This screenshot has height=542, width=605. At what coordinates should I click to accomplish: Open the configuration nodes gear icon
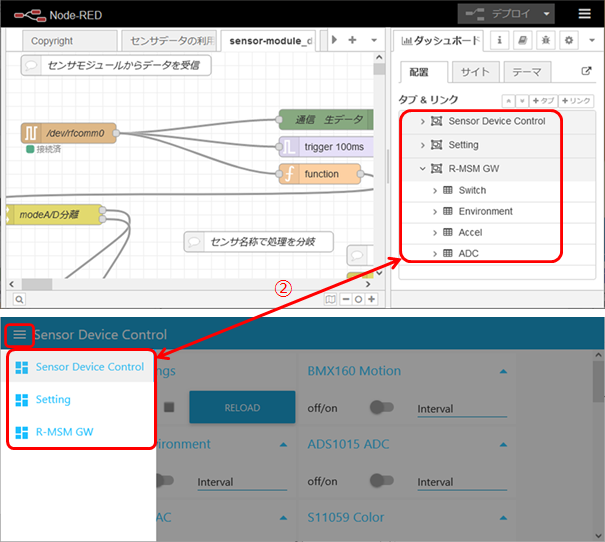(x=567, y=40)
